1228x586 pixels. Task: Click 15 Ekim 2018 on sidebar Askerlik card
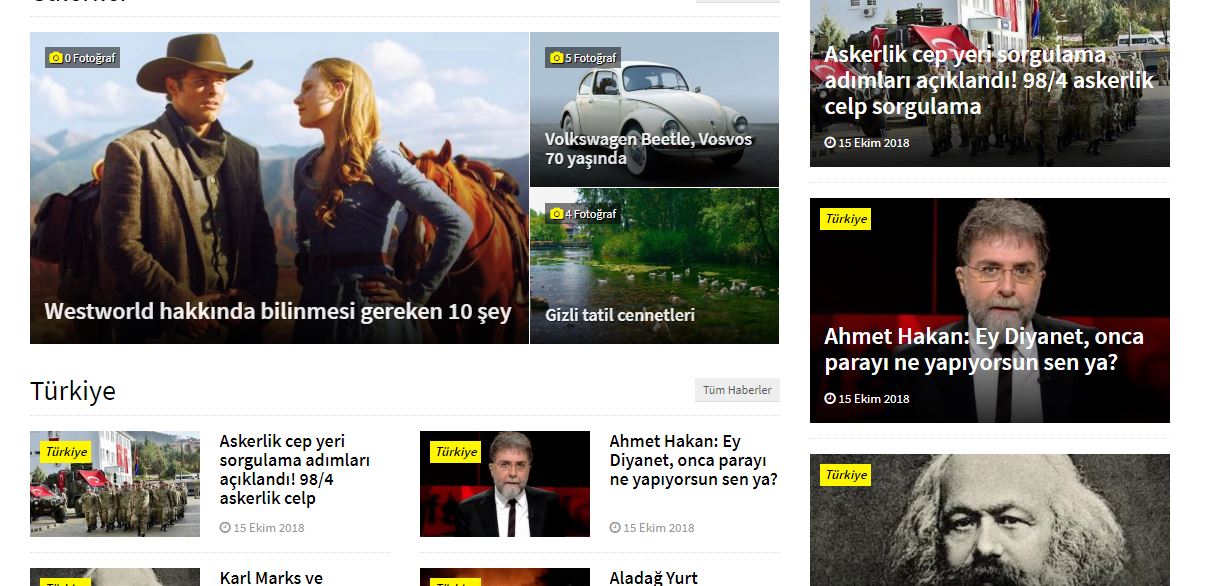point(874,143)
